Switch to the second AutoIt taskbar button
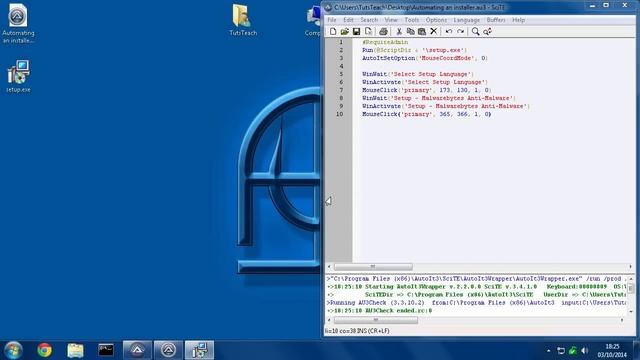The height and width of the screenshot is (360, 640). [168, 350]
